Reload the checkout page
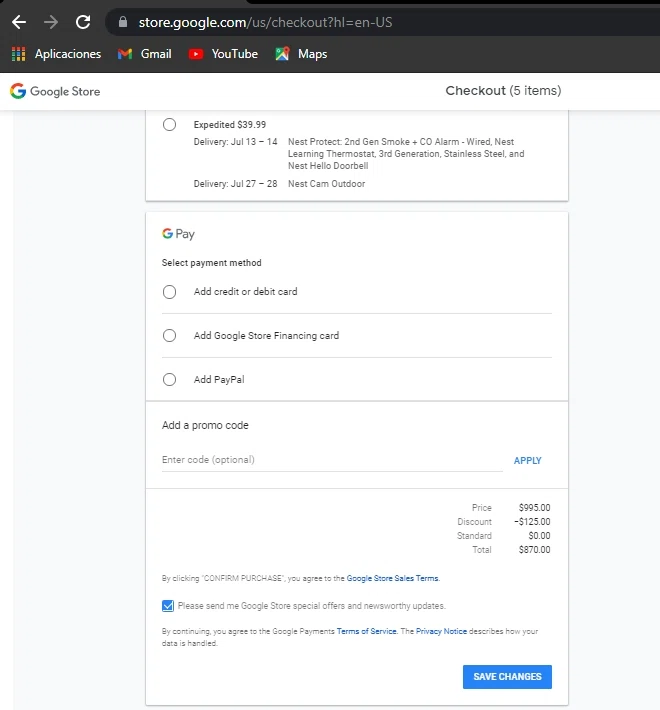Image resolution: width=660 pixels, height=710 pixels. tap(83, 21)
